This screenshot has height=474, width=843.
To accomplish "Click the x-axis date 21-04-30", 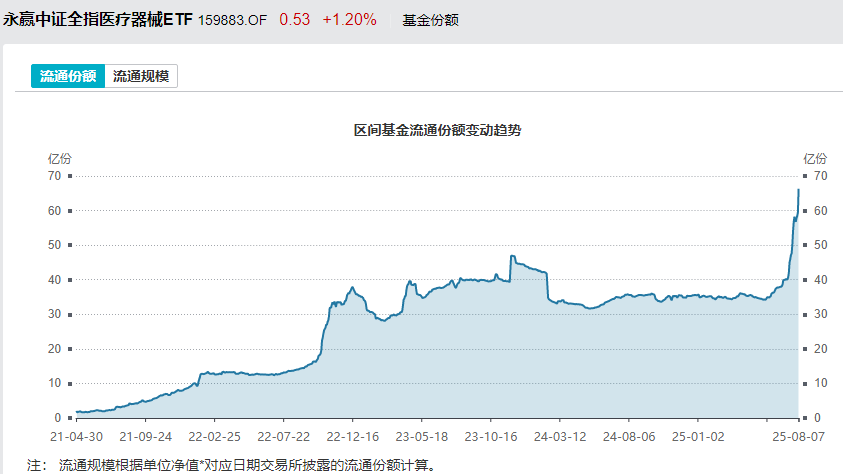I will [x=76, y=437].
